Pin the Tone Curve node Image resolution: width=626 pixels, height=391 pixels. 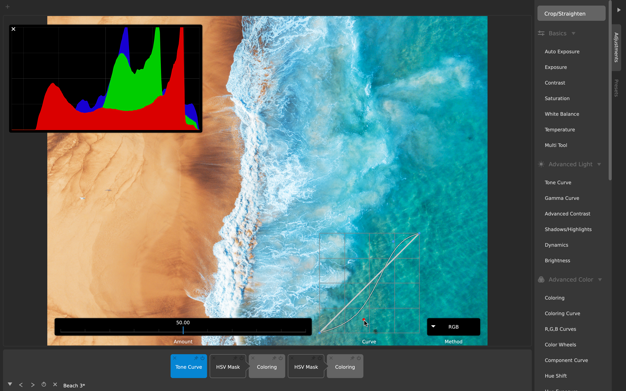point(196,358)
